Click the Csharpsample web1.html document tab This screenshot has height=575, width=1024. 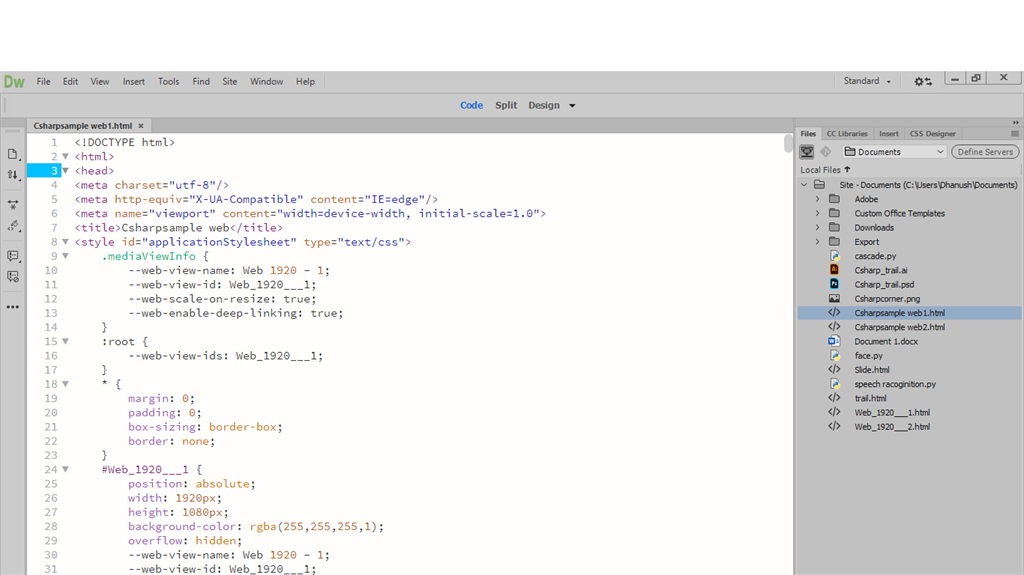click(x=82, y=125)
